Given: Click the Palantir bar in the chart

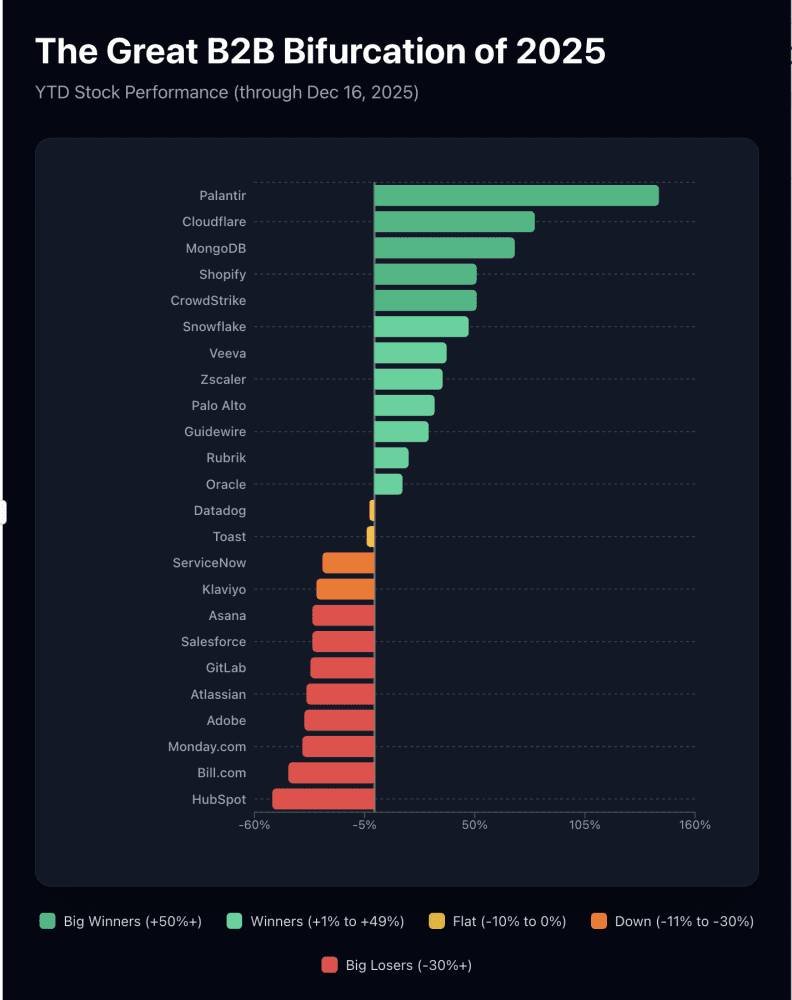Looking at the screenshot, I should (x=516, y=196).
